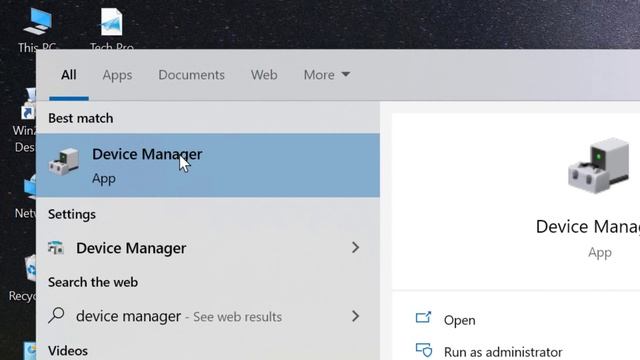The image size is (640, 360).
Task: Click the large Device Manager preview icon
Action: [x=598, y=165]
